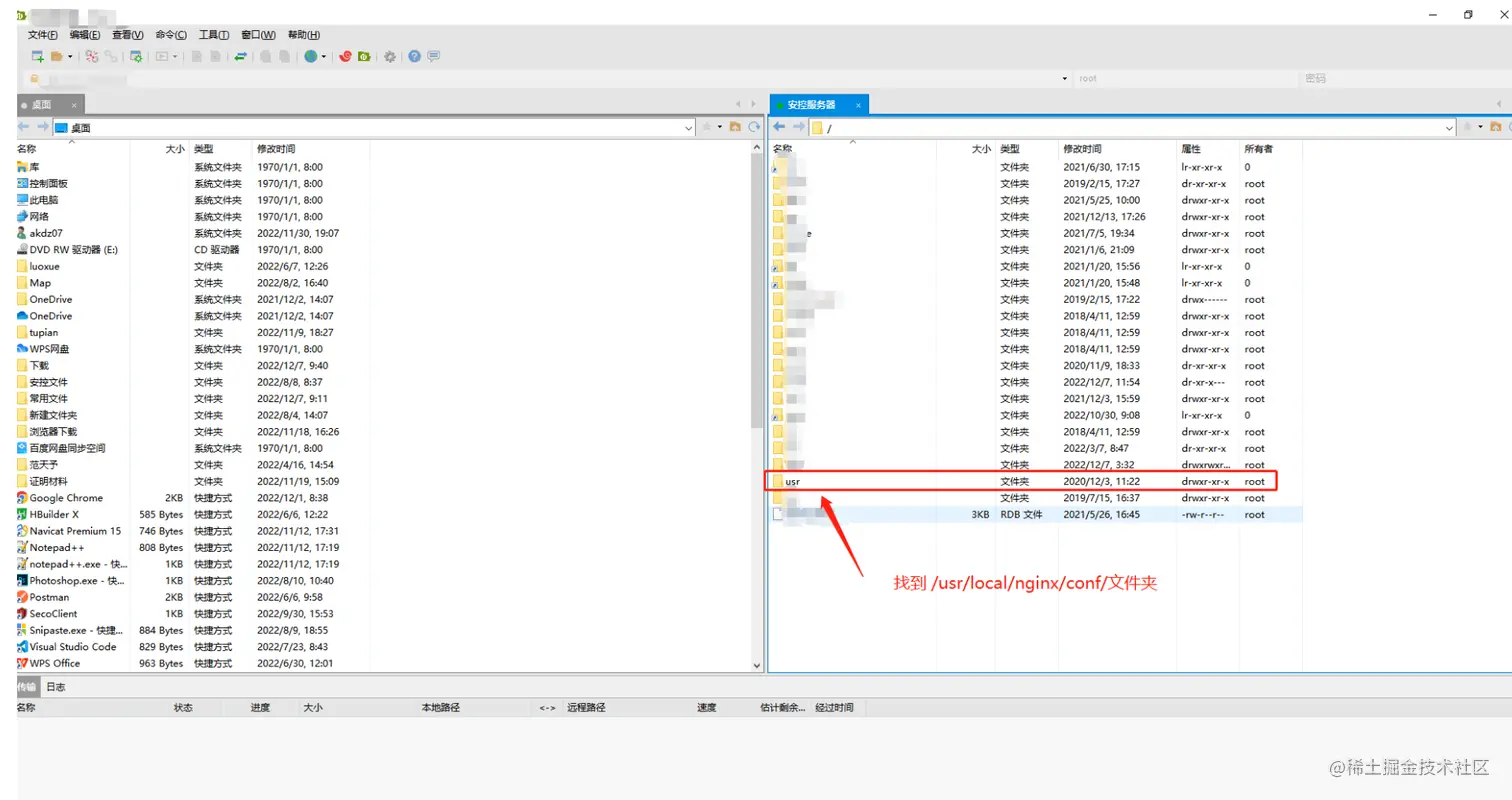This screenshot has width=1512, height=800.
Task: Open the 查看(V) menu
Action: coord(128,35)
